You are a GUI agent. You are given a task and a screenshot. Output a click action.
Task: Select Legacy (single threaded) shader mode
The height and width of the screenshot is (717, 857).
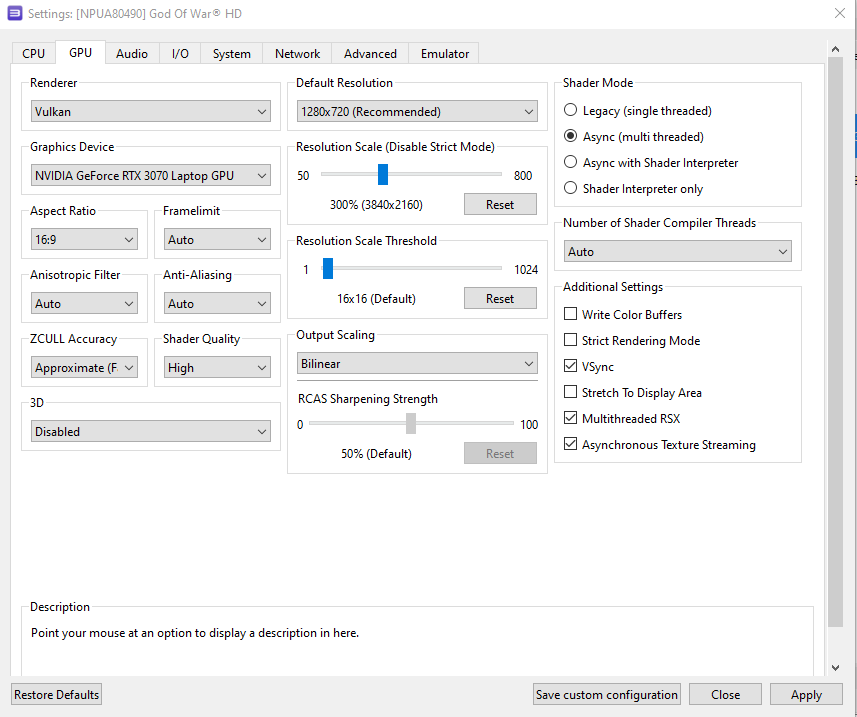(571, 111)
